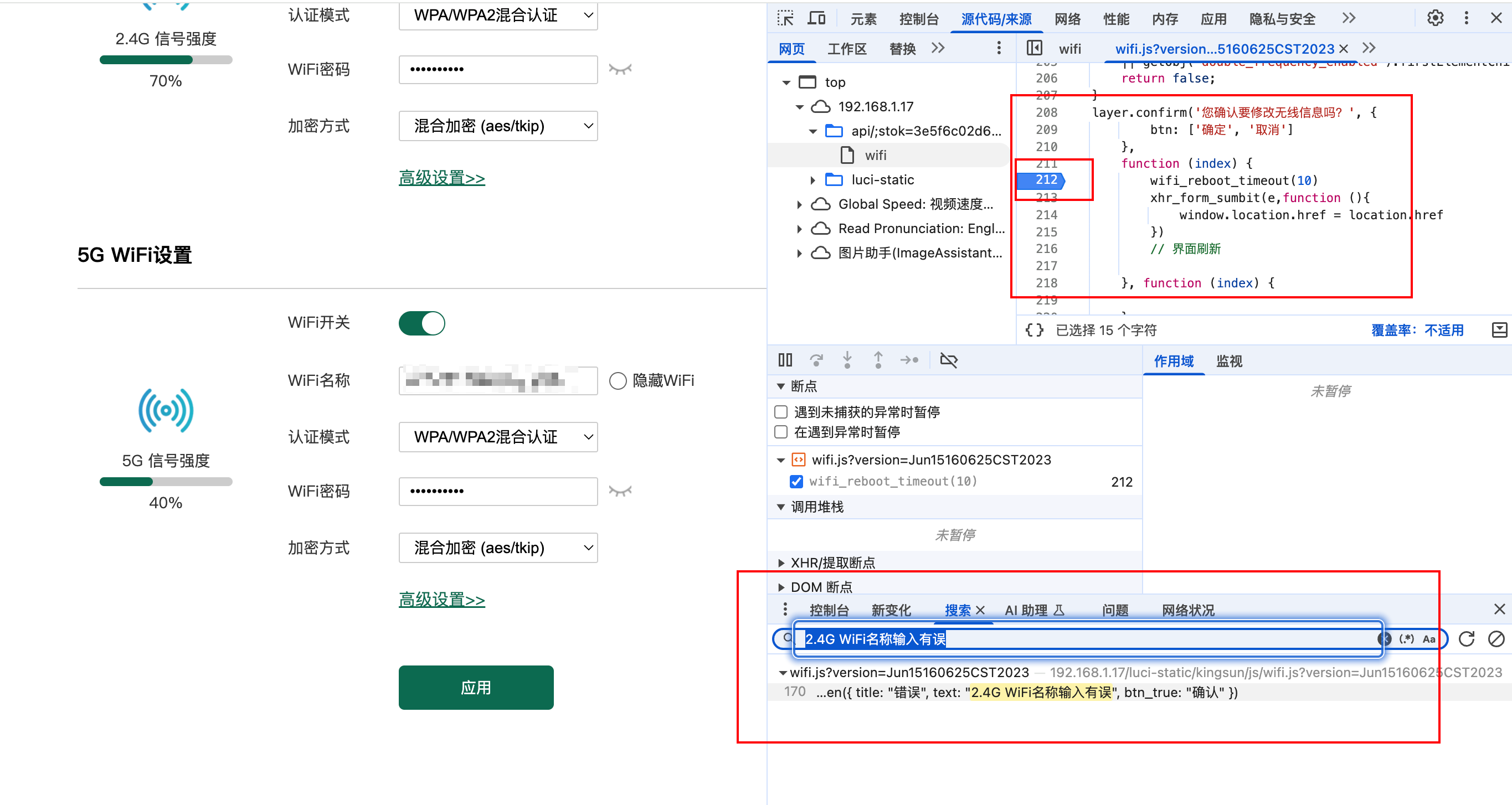Expand the XHR/fetch breakpoints section
1512x805 pixels.
781,563
